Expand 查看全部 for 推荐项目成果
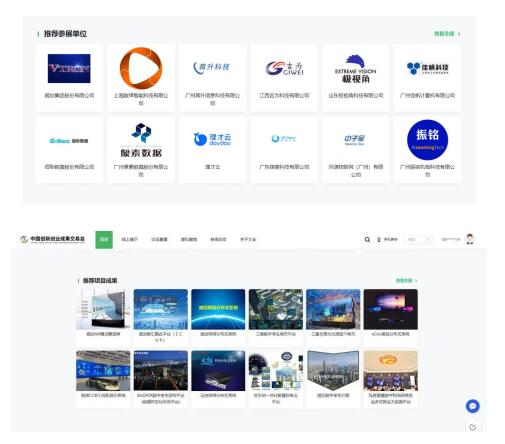The height and width of the screenshot is (444, 505). [x=406, y=280]
